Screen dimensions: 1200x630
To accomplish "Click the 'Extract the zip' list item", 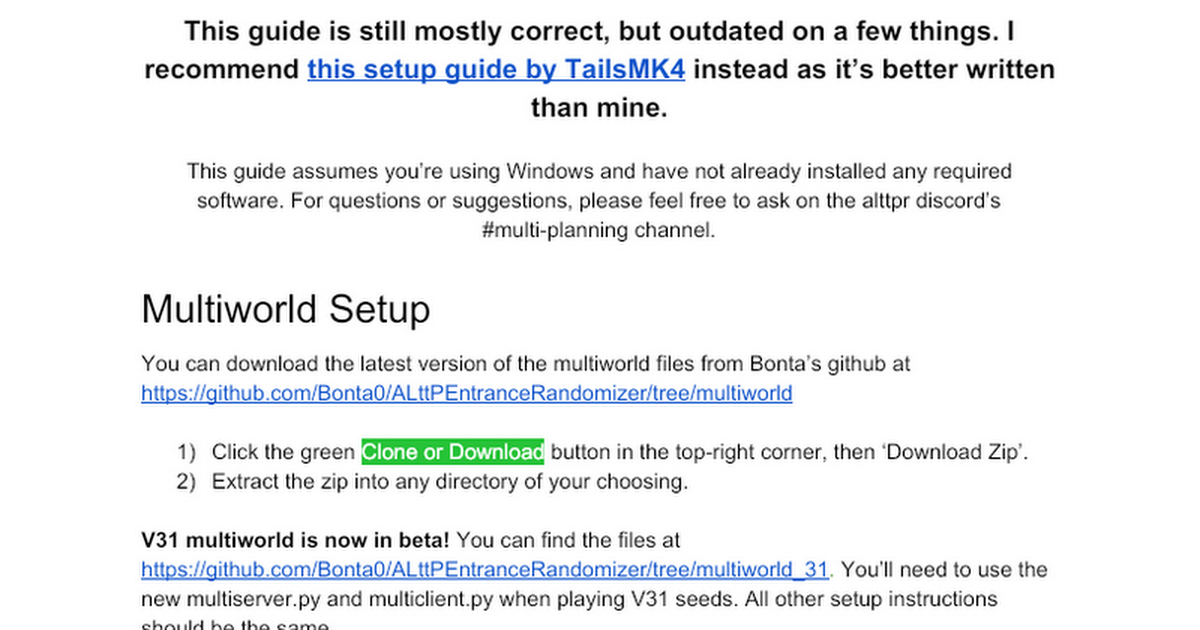I will [450, 482].
